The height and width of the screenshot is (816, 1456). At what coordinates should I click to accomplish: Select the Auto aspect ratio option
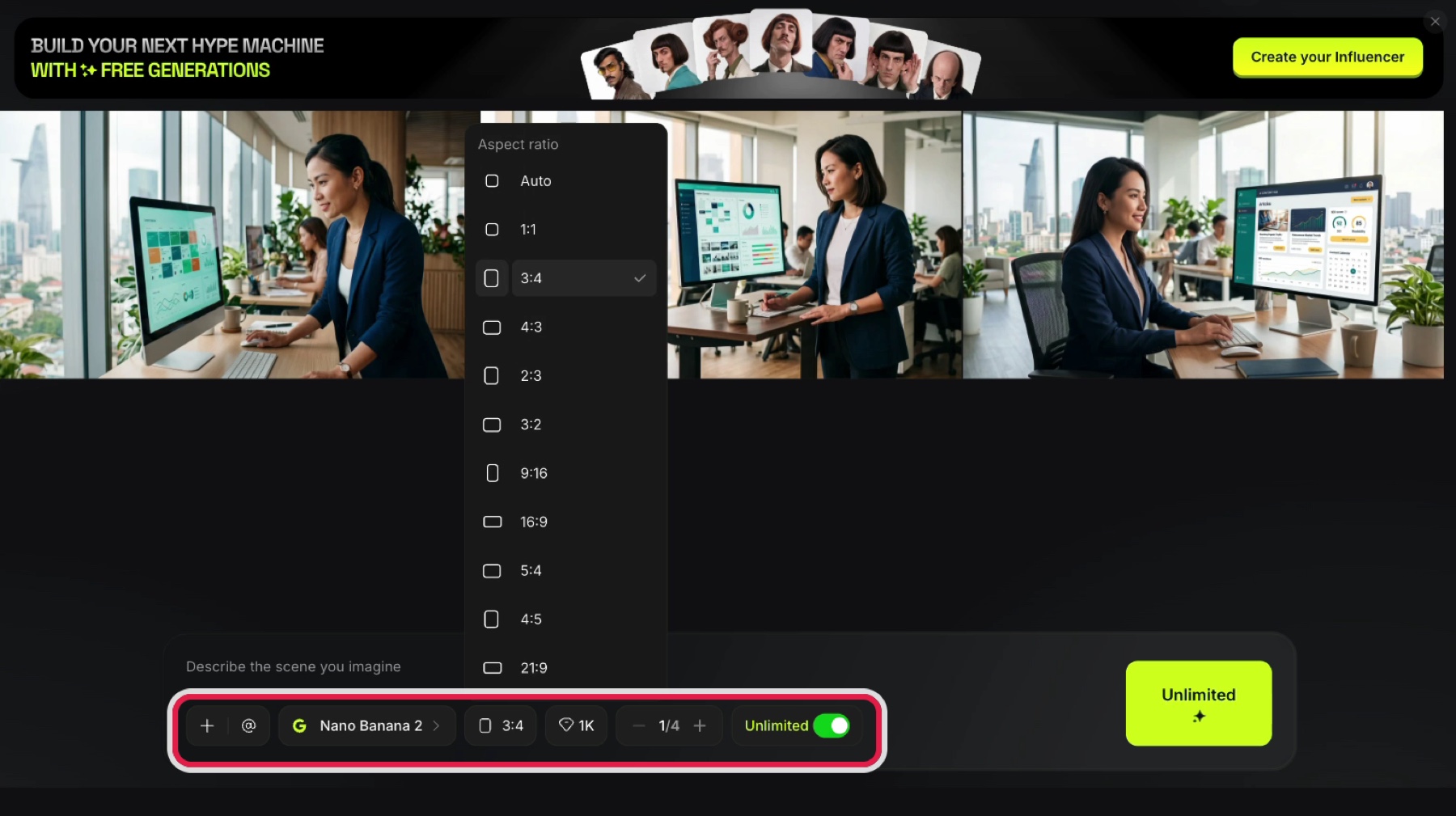pos(565,181)
